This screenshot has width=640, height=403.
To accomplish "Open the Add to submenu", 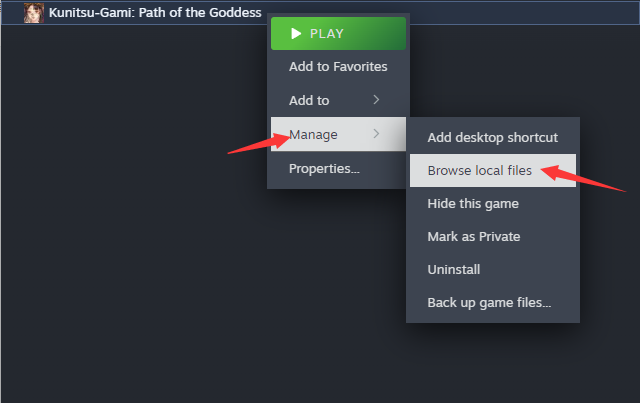I will pyautogui.click(x=338, y=100).
